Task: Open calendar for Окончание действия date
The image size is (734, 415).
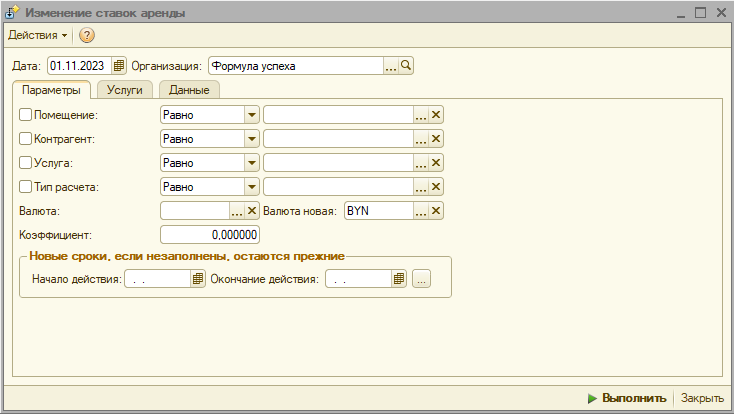Action: (x=398, y=280)
